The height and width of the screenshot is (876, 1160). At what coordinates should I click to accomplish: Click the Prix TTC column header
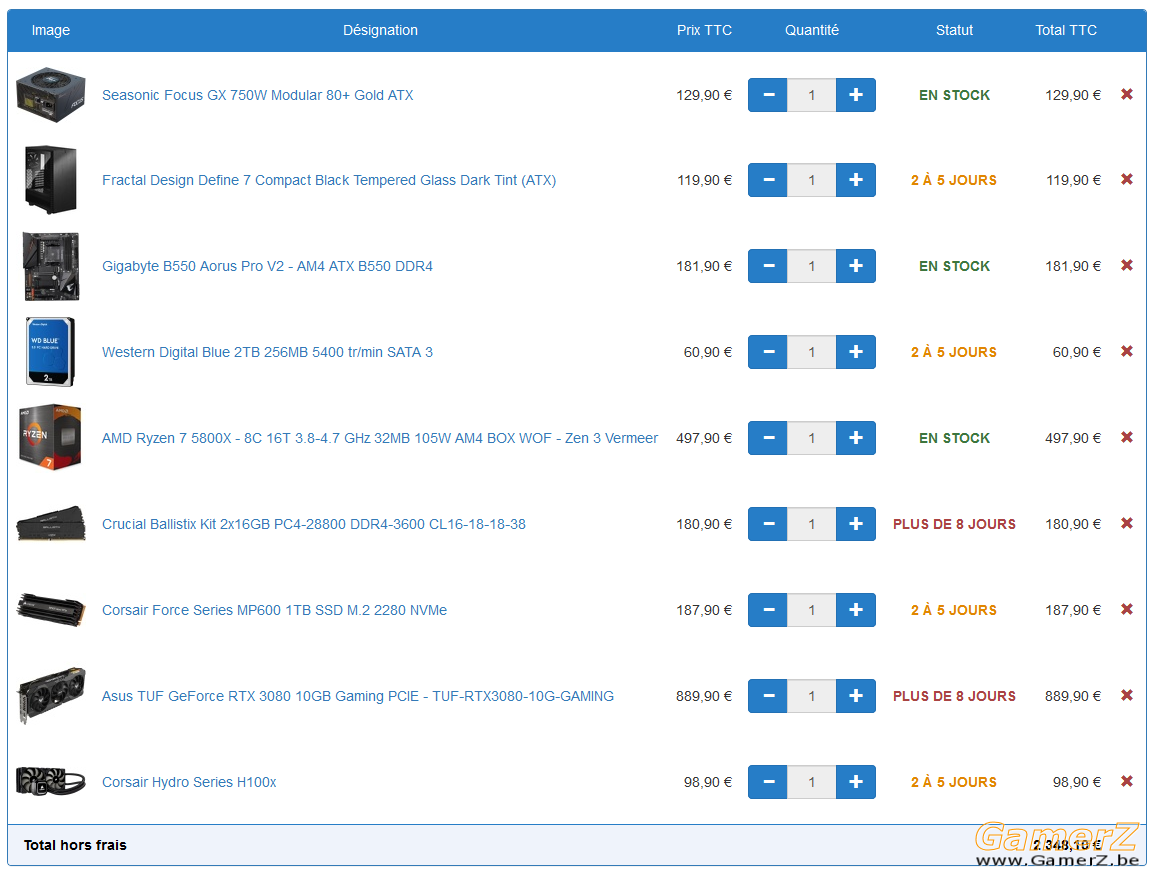pyautogui.click(x=704, y=30)
